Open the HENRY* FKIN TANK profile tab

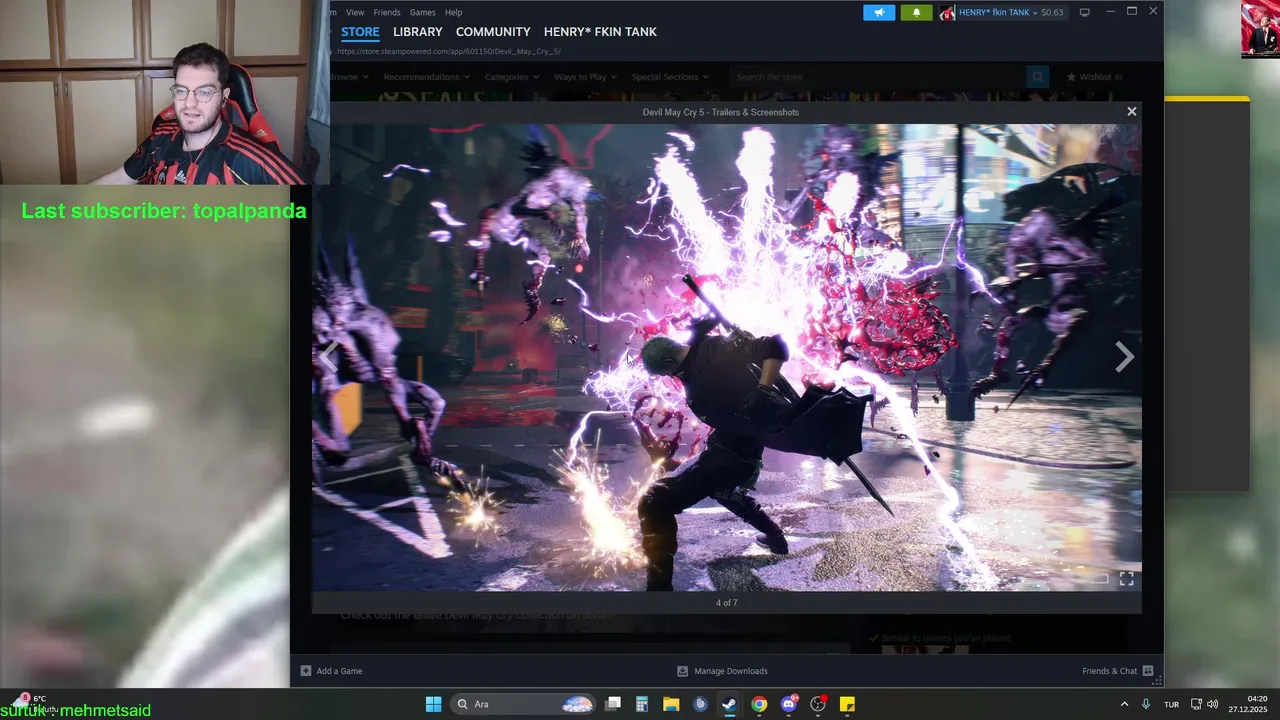(x=600, y=32)
